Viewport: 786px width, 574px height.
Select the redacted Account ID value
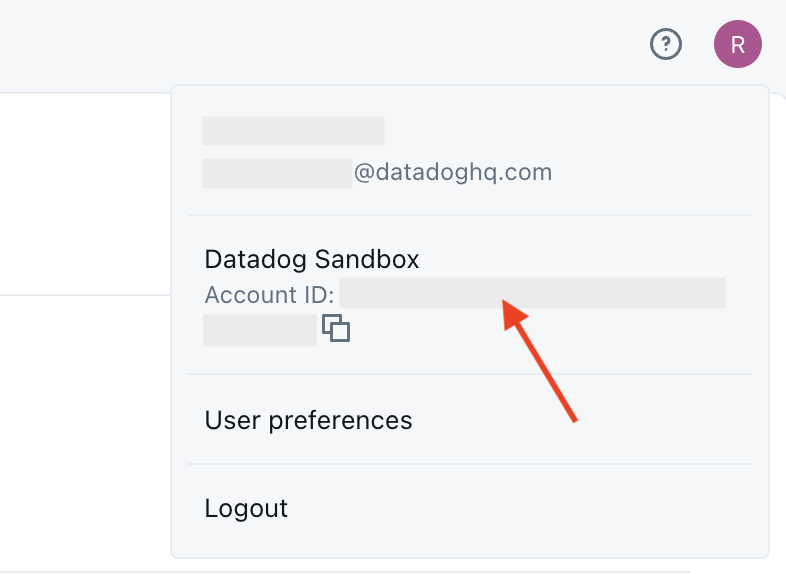[532, 293]
